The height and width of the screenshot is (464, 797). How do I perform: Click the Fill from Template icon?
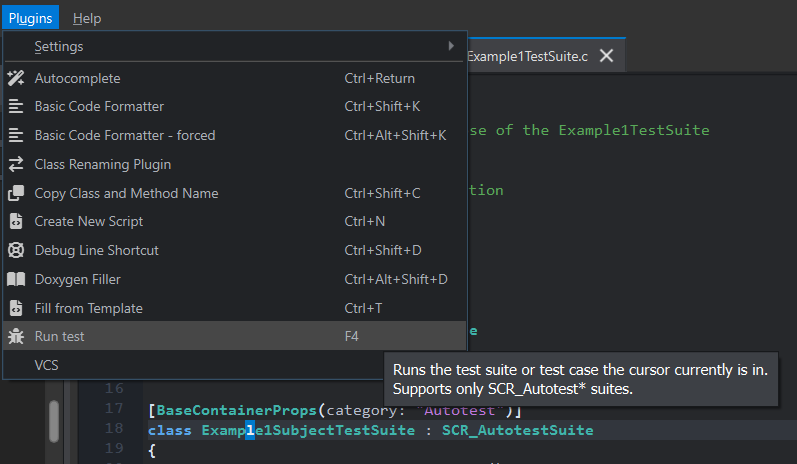(x=16, y=308)
